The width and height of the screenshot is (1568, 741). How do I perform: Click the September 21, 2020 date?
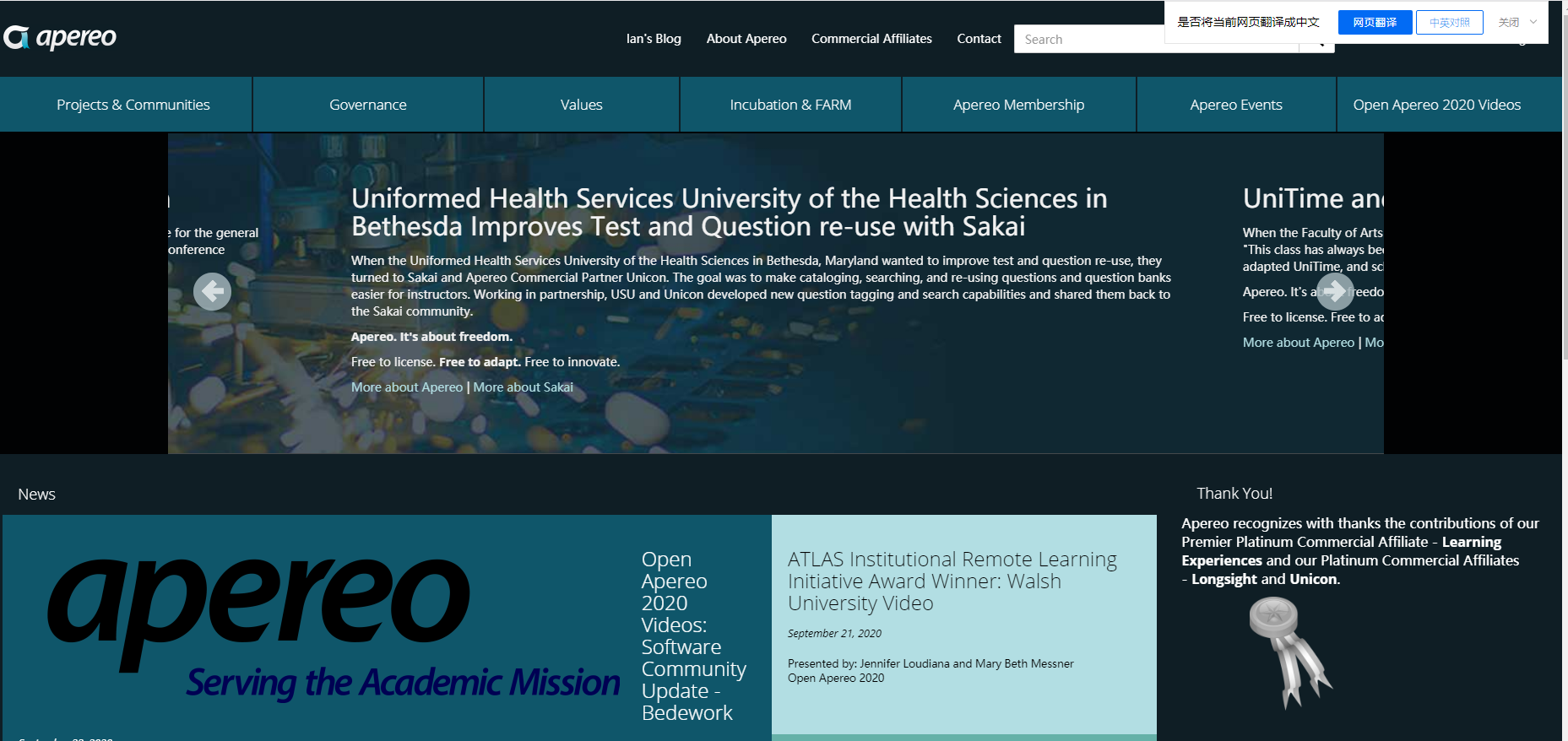click(834, 634)
